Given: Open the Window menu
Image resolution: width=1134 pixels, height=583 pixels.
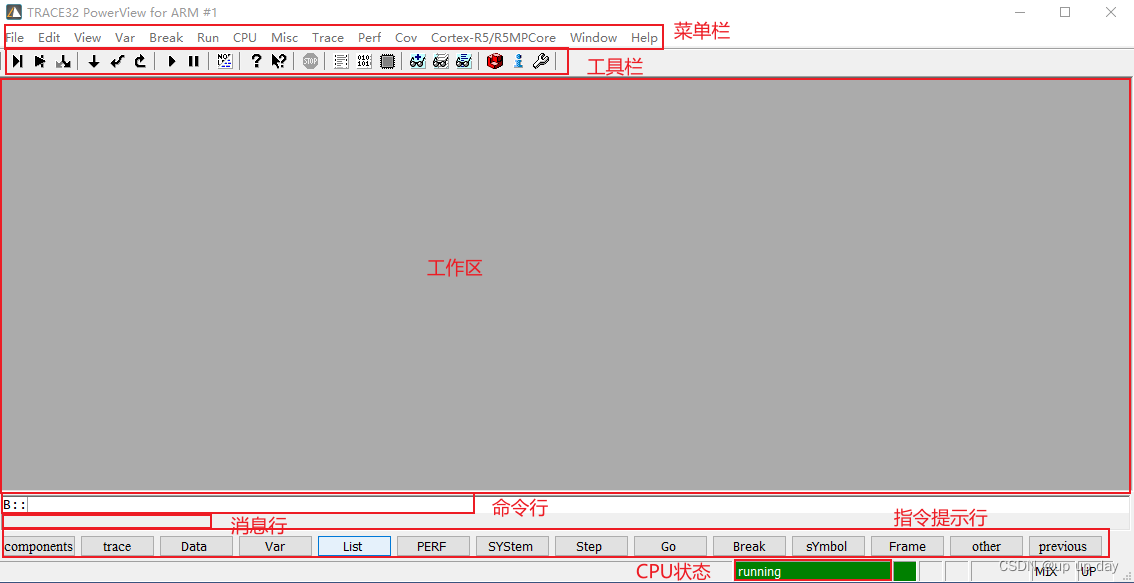Looking at the screenshot, I should tap(593, 38).
